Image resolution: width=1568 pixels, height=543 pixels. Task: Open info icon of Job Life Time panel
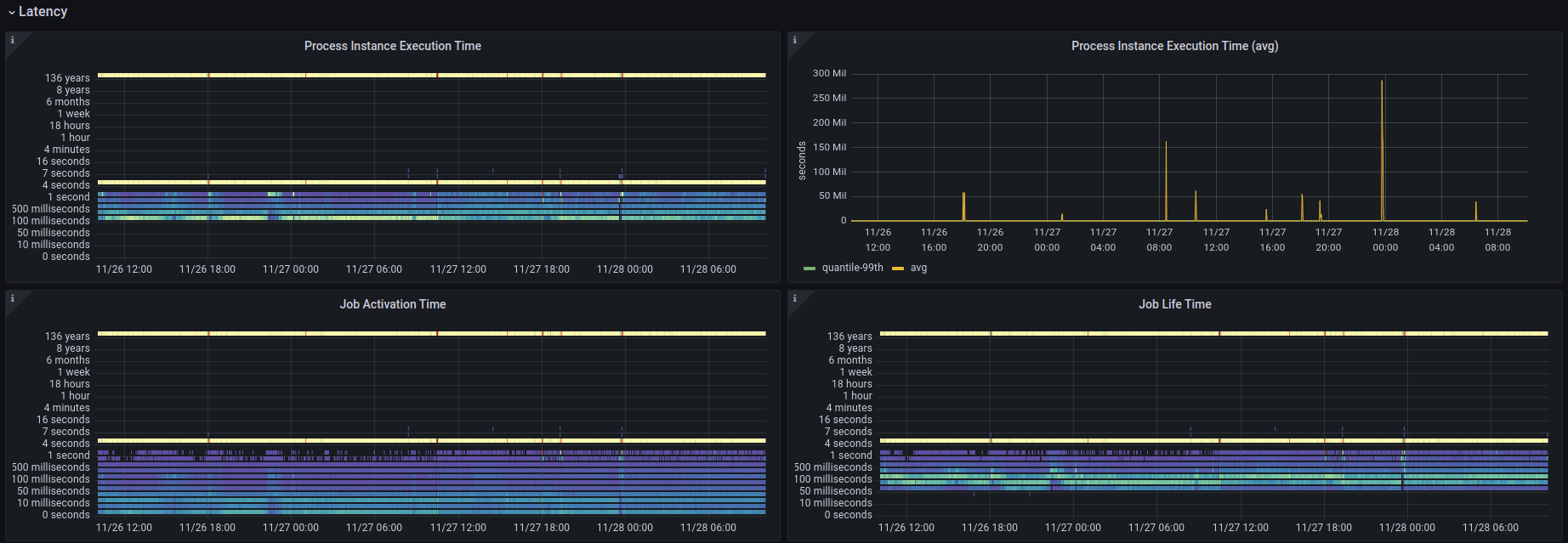[x=794, y=298]
